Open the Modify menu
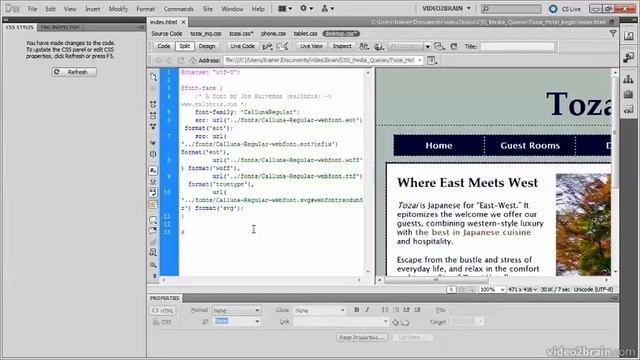The width and height of the screenshot is (640, 360). click(x=118, y=9)
